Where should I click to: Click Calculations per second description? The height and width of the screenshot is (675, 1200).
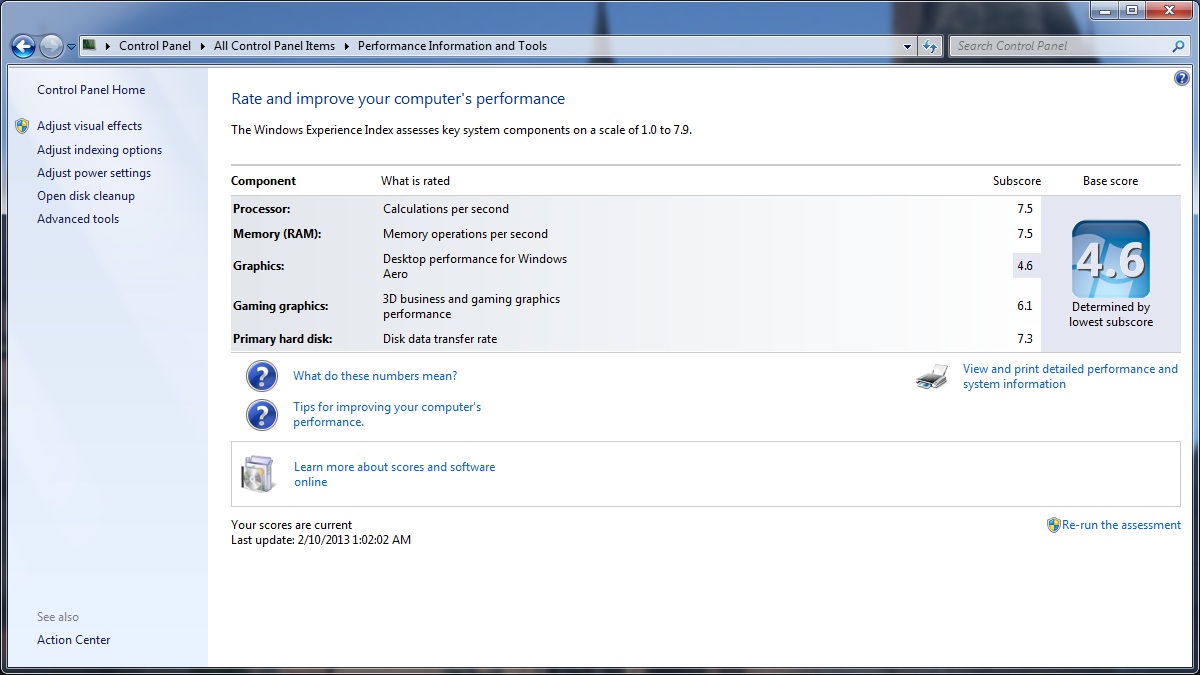446,209
